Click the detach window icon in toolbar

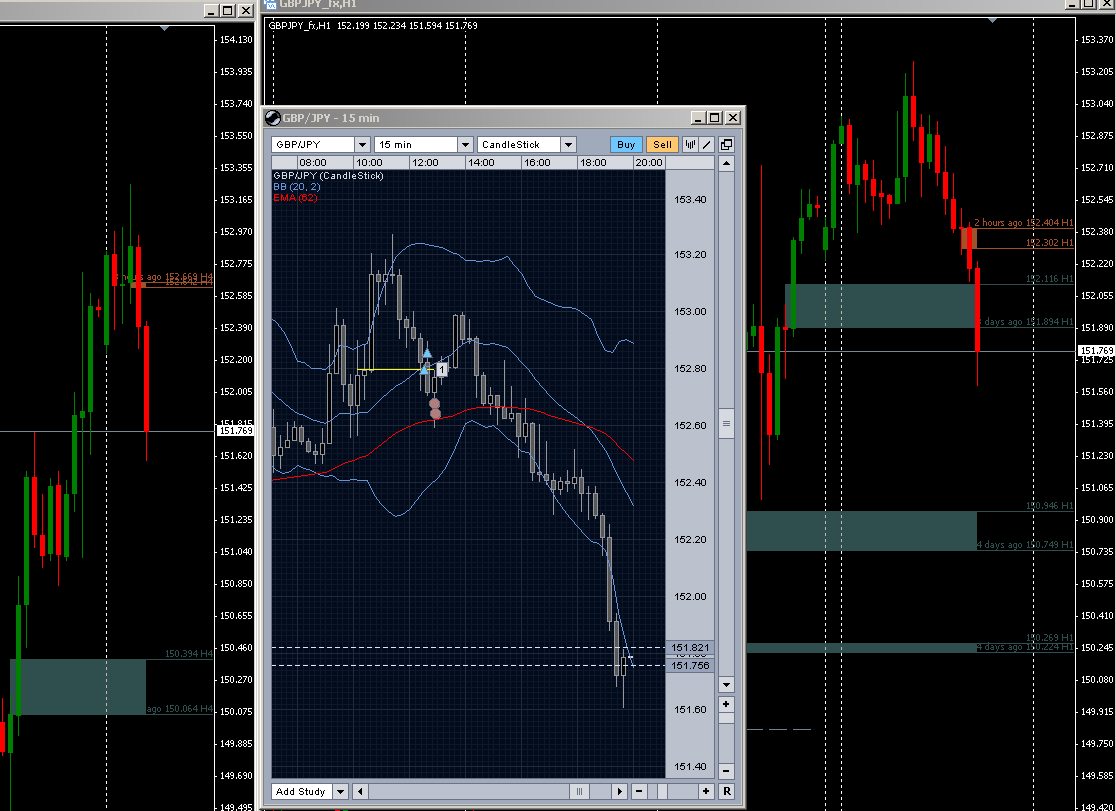click(x=727, y=145)
